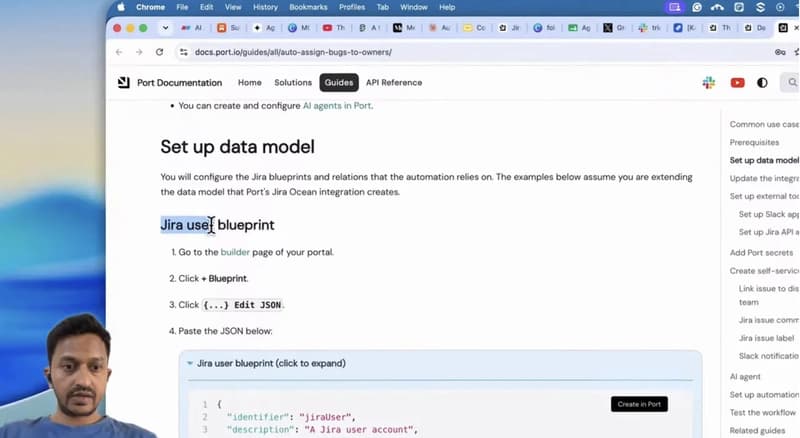This screenshot has height=438, width=800.
Task: Click the purple screen recording menu bar icon
Action: (674, 7)
